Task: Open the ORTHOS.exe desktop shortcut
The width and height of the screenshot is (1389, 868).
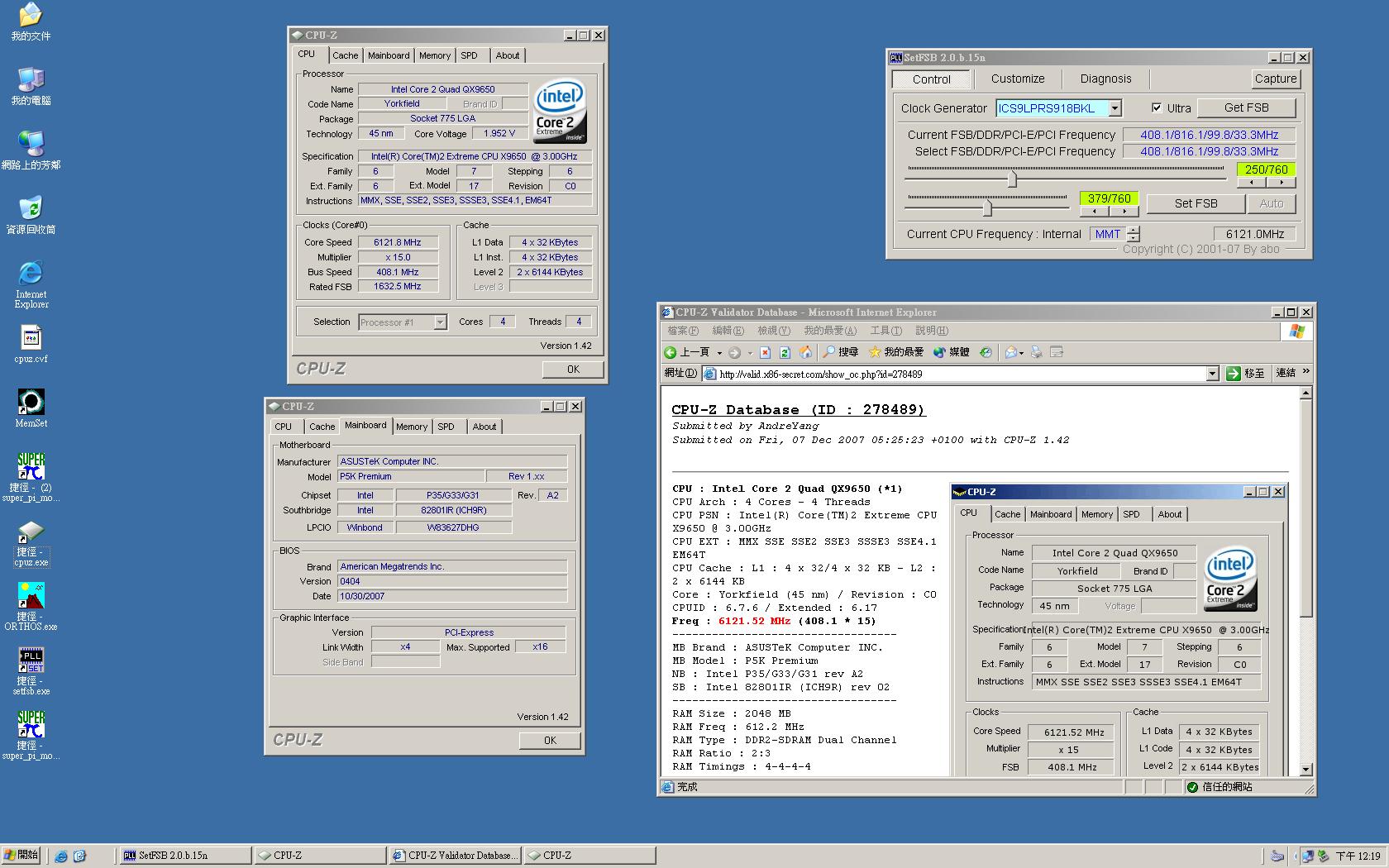Action: [x=31, y=606]
